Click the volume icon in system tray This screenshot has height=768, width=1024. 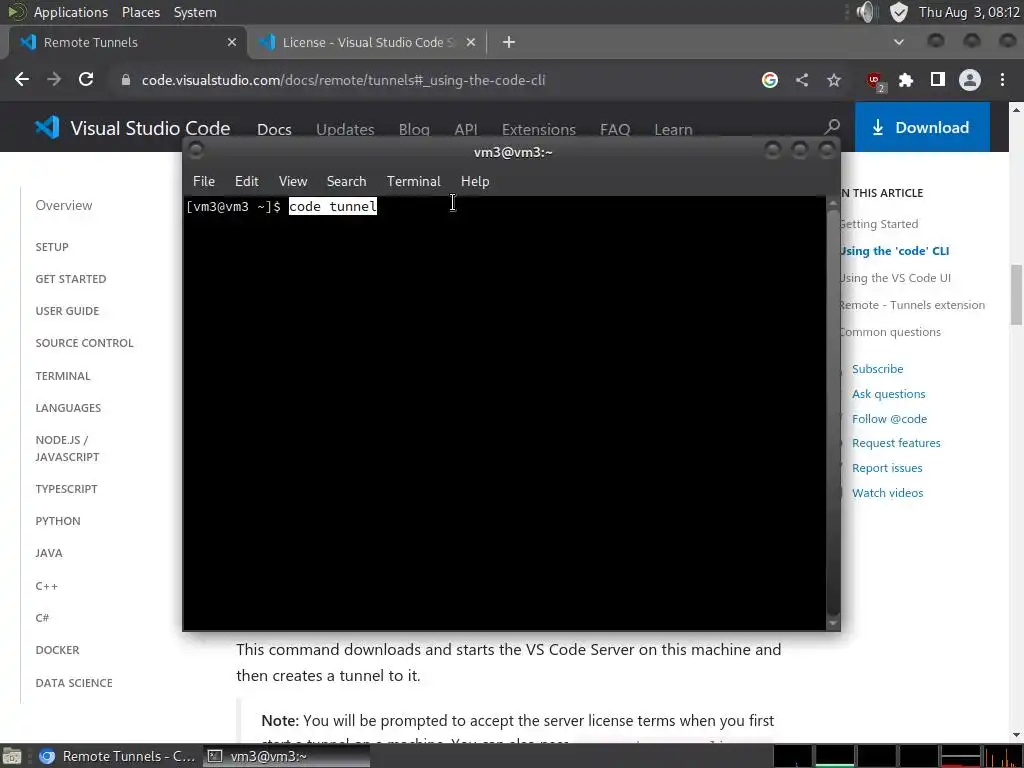coord(865,12)
